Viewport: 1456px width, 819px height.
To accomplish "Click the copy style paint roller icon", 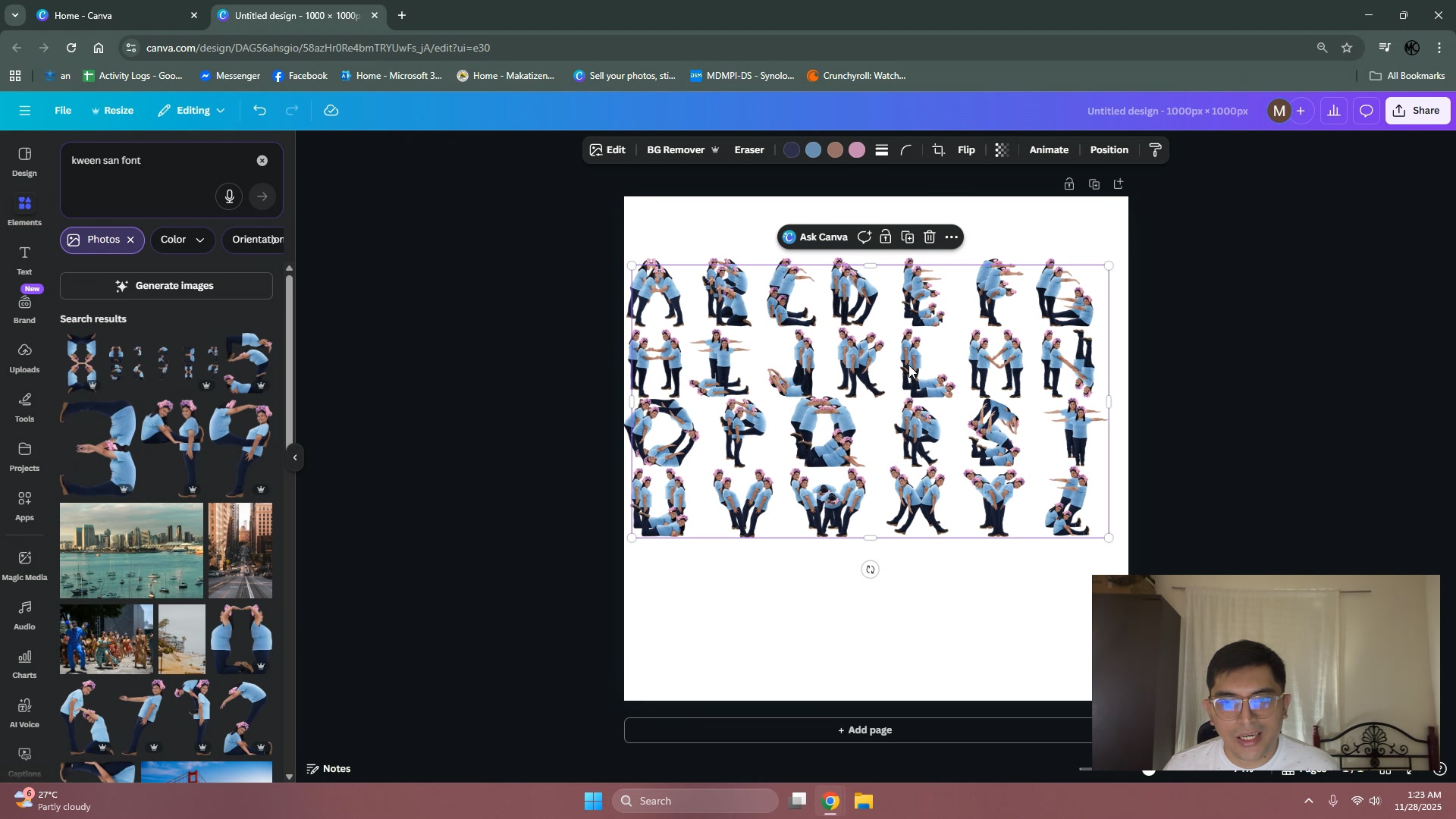I will click(x=1155, y=150).
